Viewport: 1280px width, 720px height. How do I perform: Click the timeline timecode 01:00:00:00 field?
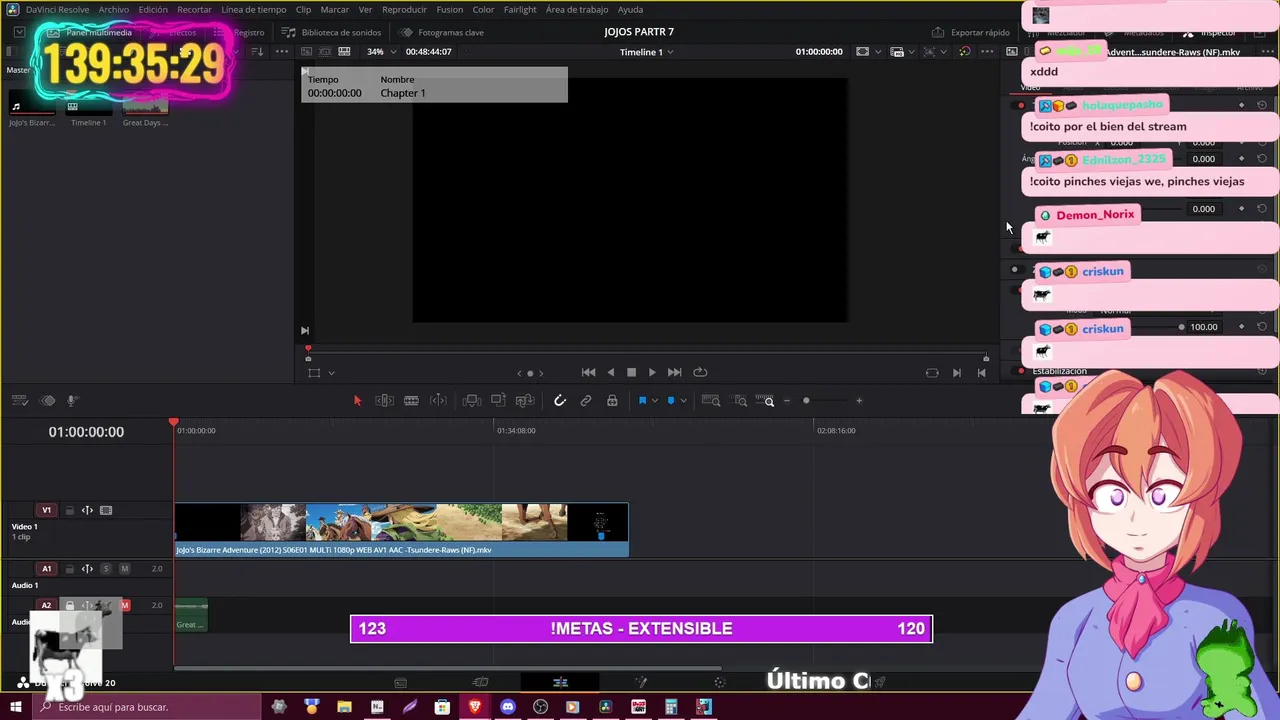coord(86,432)
